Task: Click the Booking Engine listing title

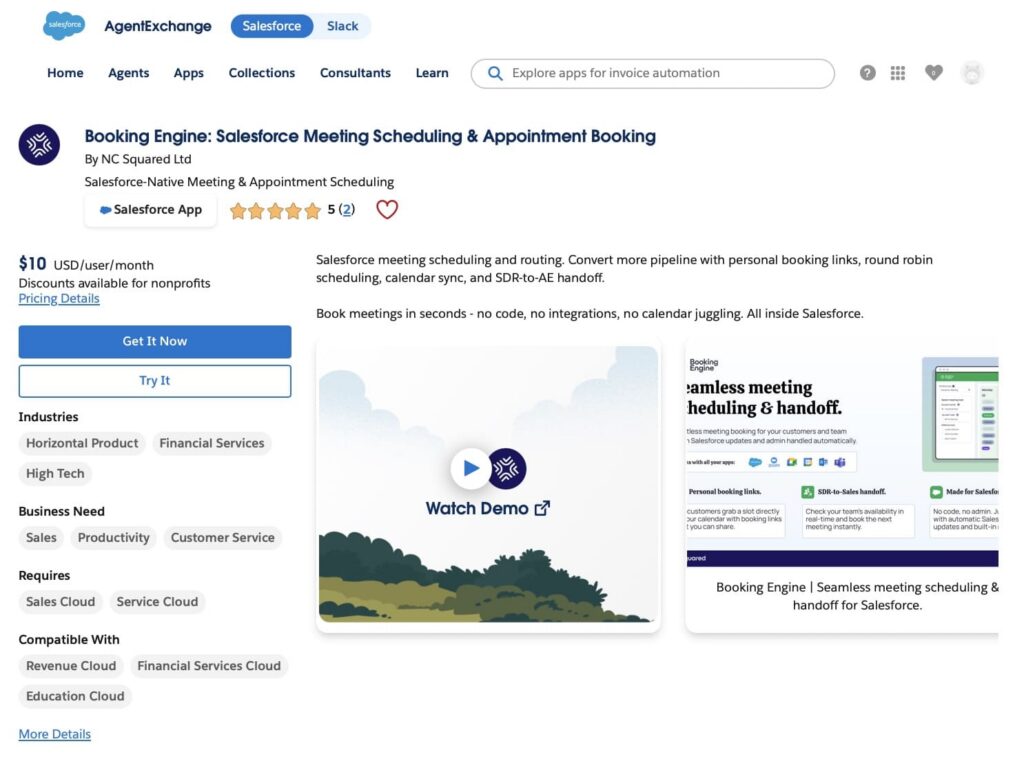Action: pos(370,137)
